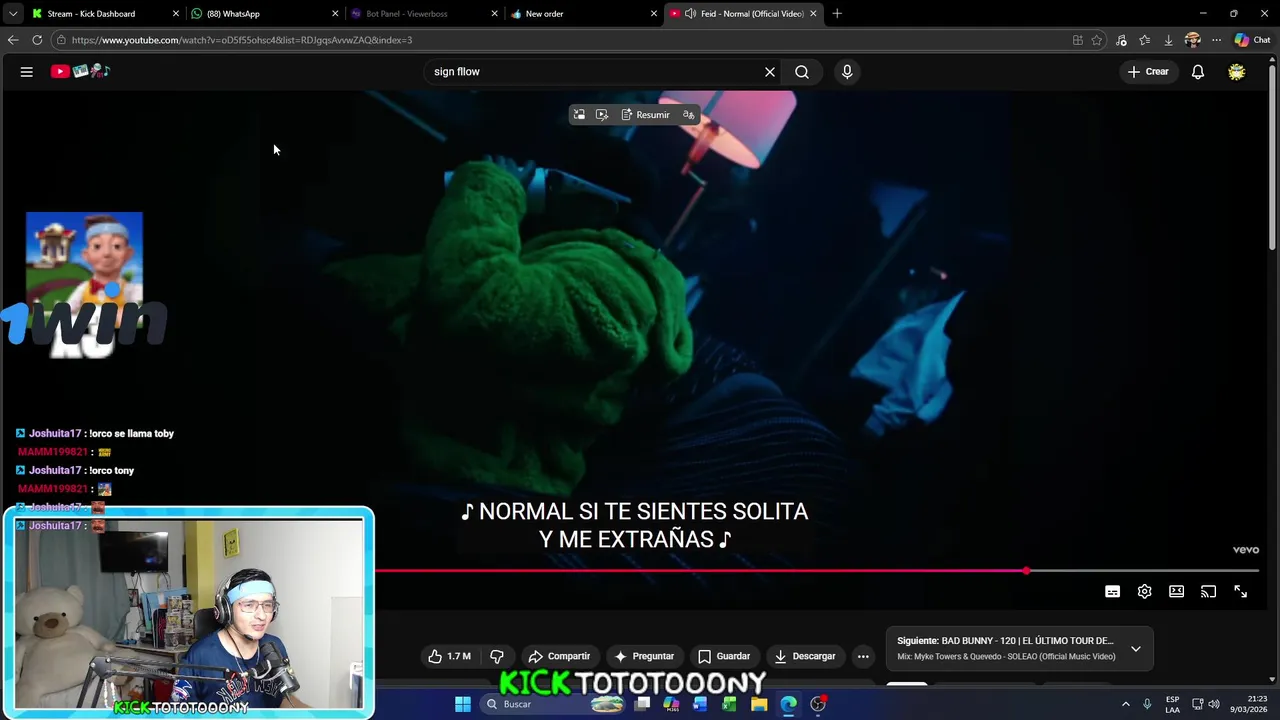Enter fullscreen on the video player
The image size is (1280, 720).
pos(1240,592)
